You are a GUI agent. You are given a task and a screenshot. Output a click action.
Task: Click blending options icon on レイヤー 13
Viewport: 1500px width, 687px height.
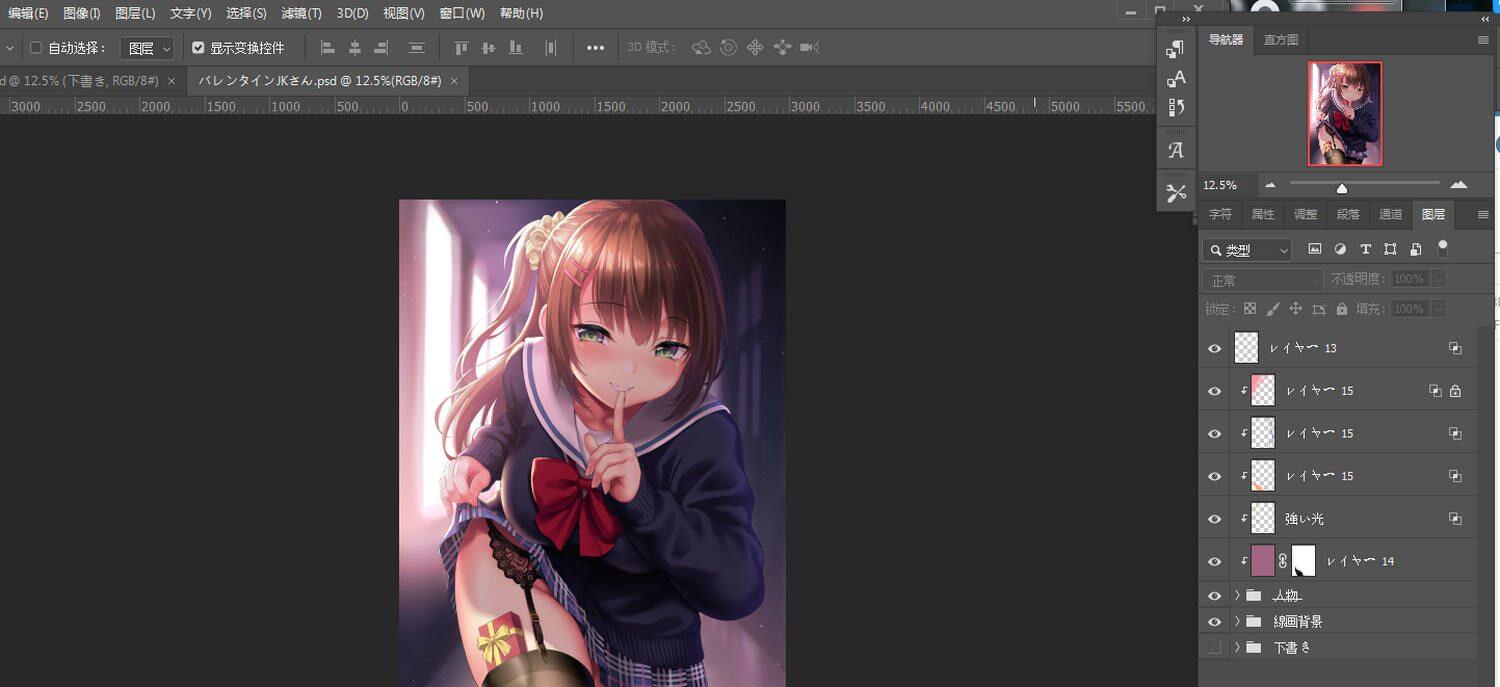point(1455,348)
